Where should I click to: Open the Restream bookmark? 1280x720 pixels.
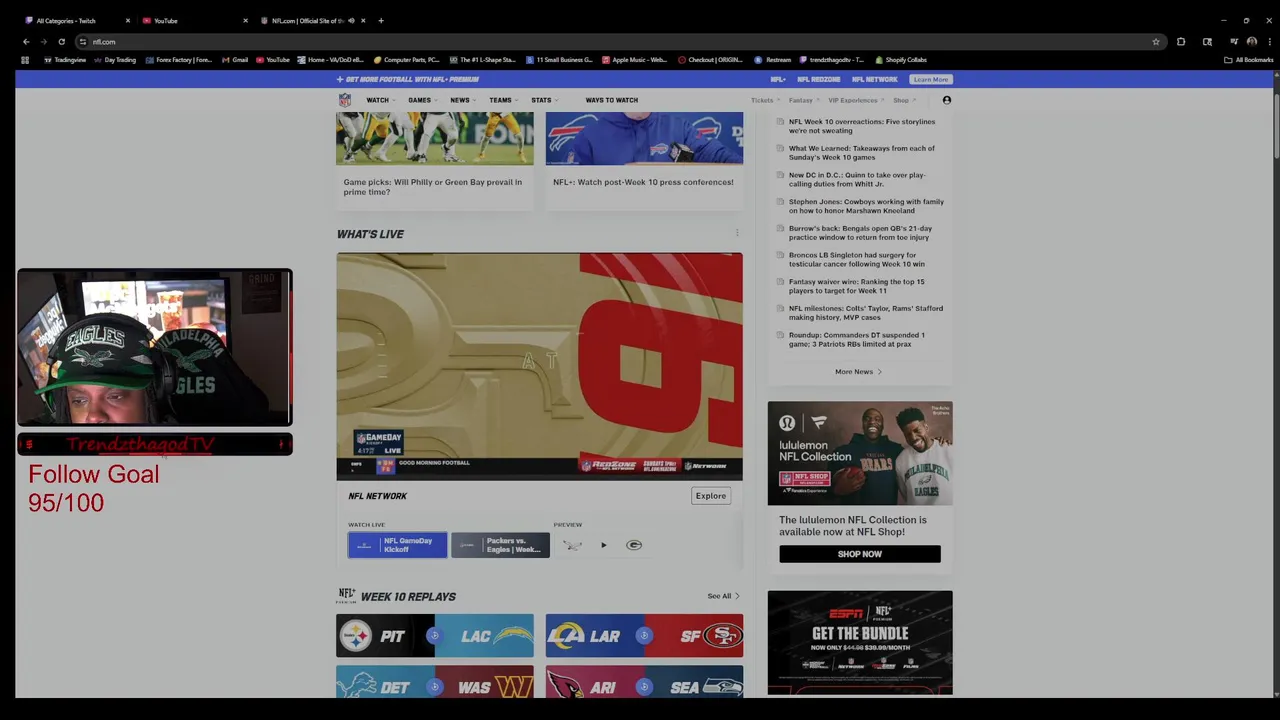click(x=773, y=60)
